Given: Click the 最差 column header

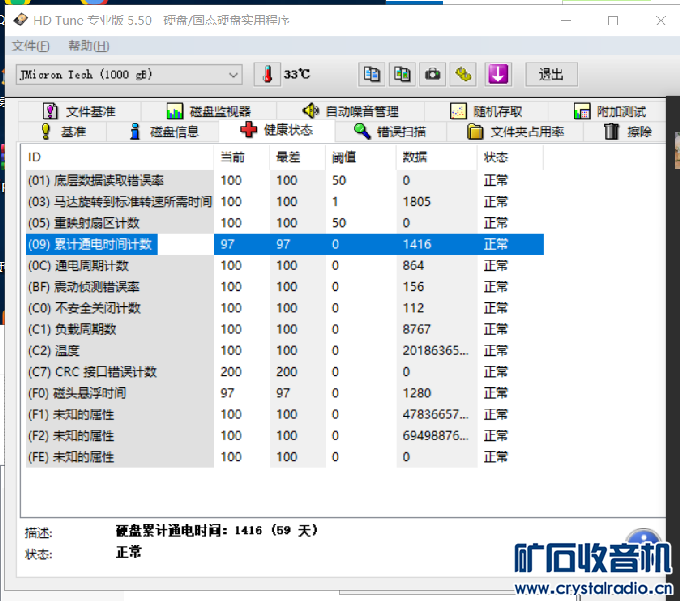Looking at the screenshot, I should [x=298, y=157].
